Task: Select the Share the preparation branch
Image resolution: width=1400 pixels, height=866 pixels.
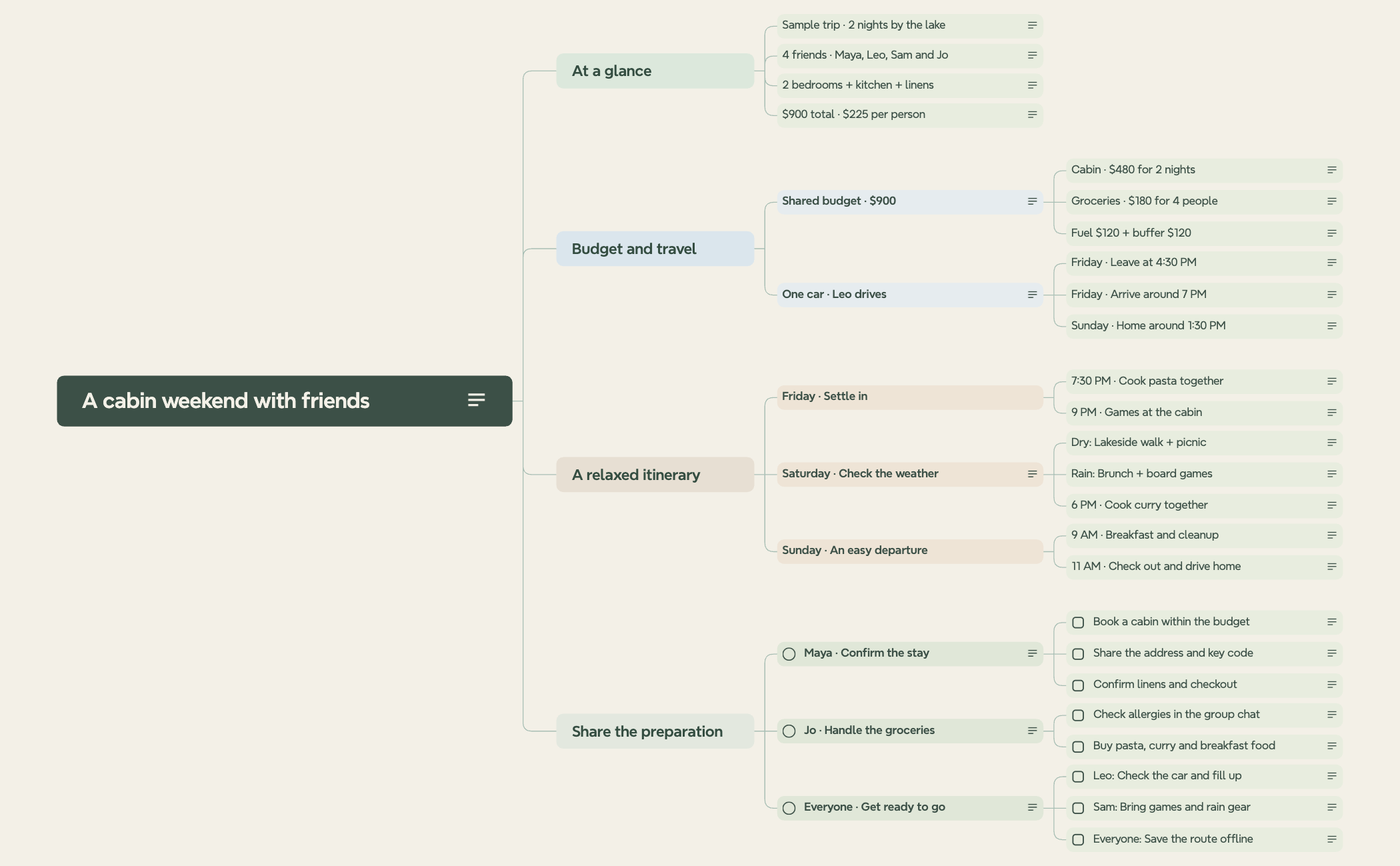Action: tap(655, 731)
